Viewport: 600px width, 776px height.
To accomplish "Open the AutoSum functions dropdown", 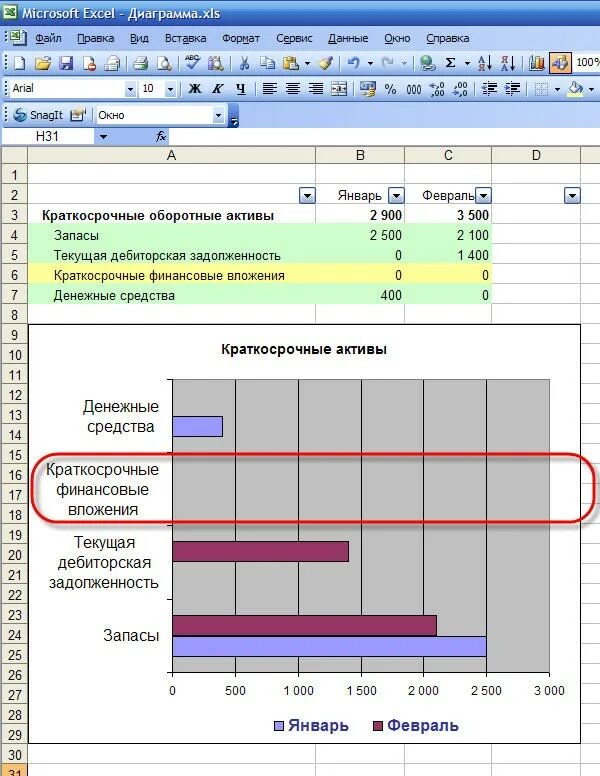I will pos(467,63).
